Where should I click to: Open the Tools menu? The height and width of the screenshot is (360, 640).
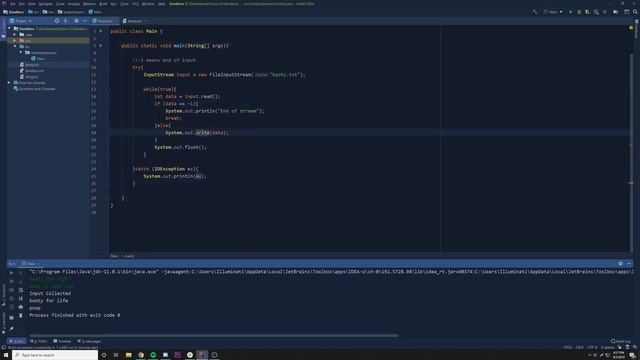tap(124, 4)
